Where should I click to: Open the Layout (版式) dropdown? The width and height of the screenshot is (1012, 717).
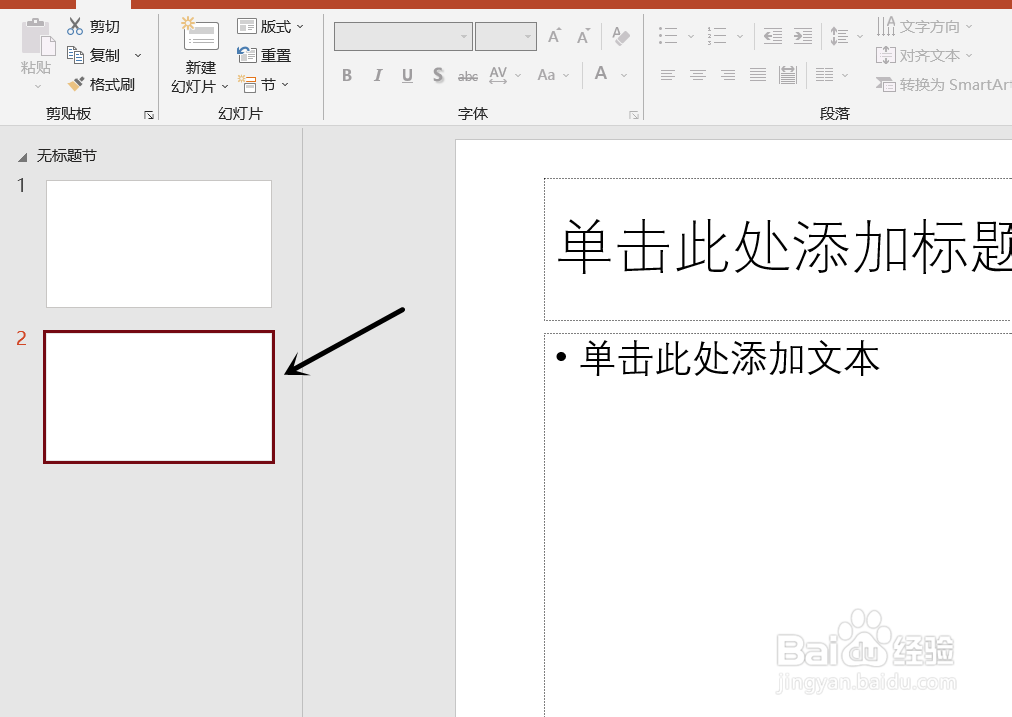(270, 26)
